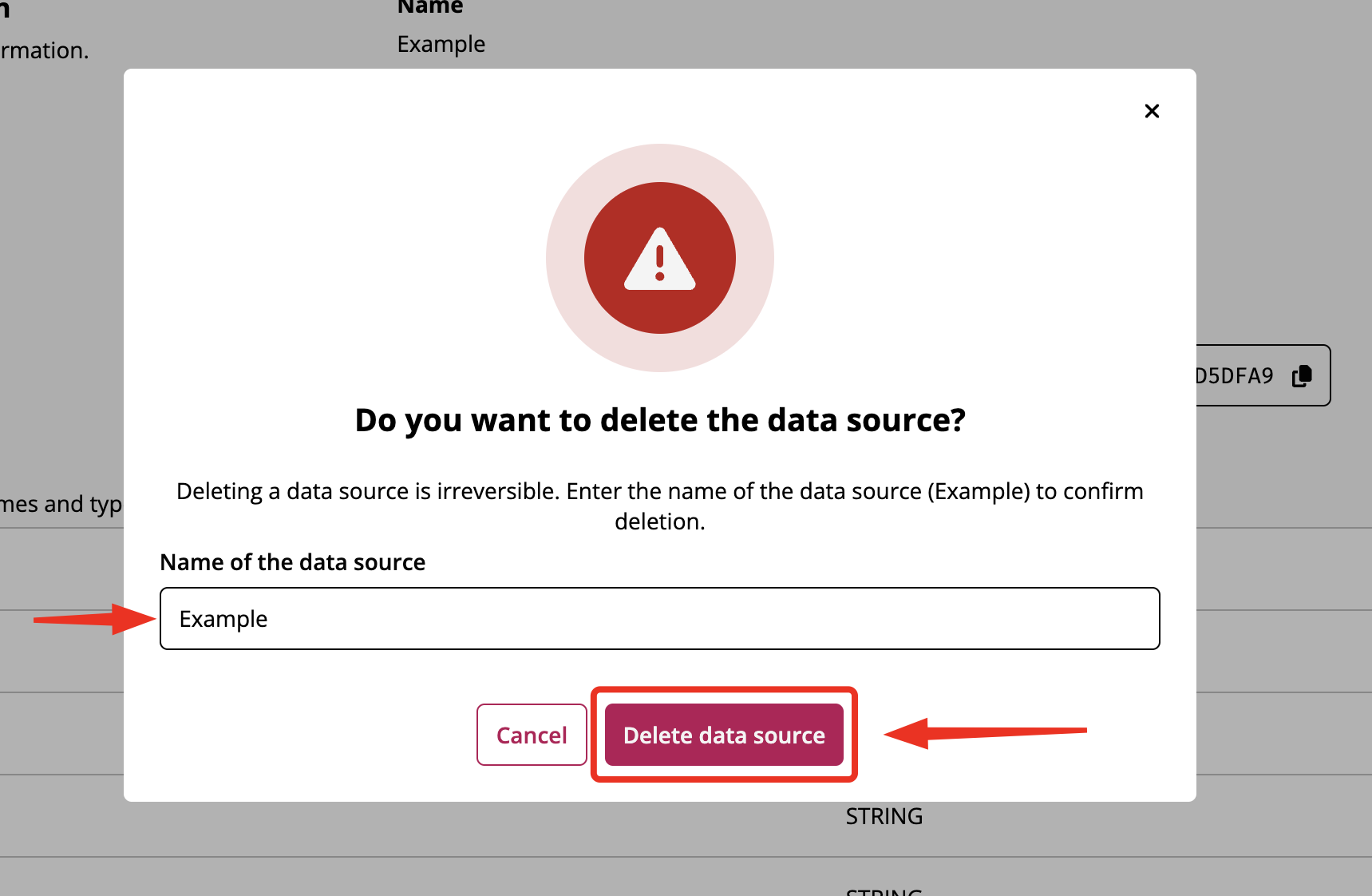Screen dimensions: 1372x896
Task: Click the "Name of the data source" label
Action: coord(293,562)
